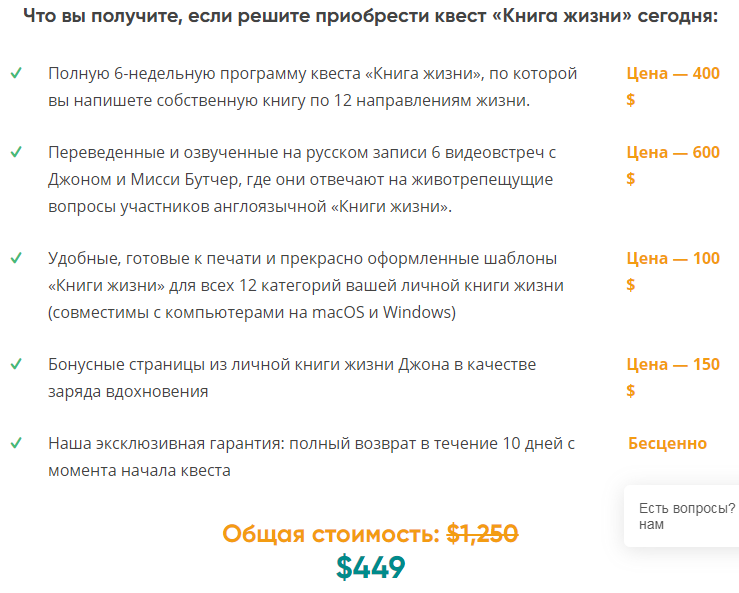Screen dimensions: 739x593
Task: Click the text about the 10-day refund guarantee
Action: pos(311,456)
